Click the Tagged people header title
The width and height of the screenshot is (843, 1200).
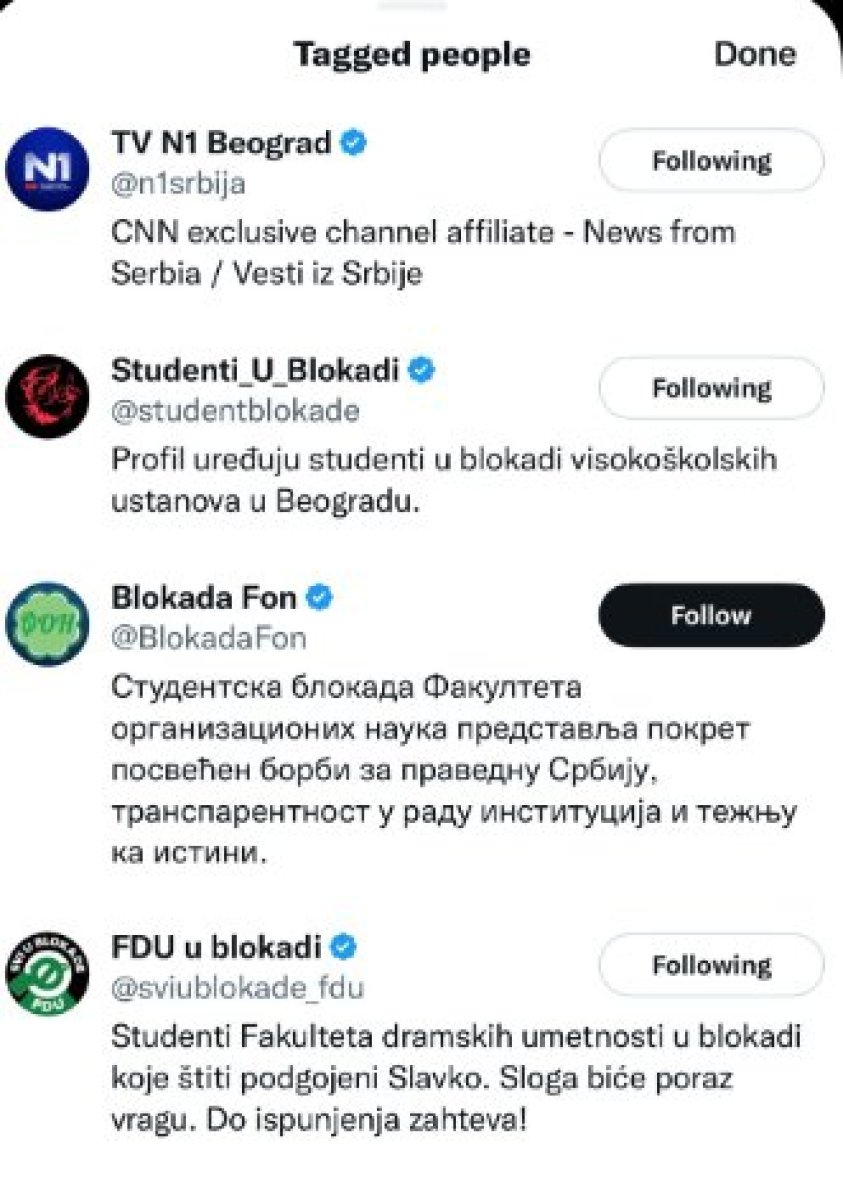[411, 54]
